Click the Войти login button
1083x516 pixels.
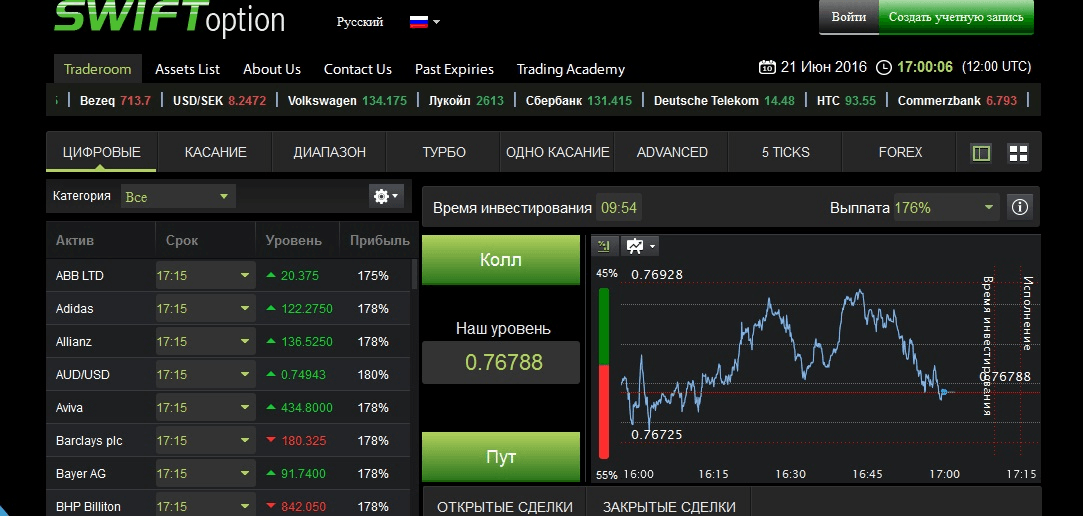tap(849, 17)
